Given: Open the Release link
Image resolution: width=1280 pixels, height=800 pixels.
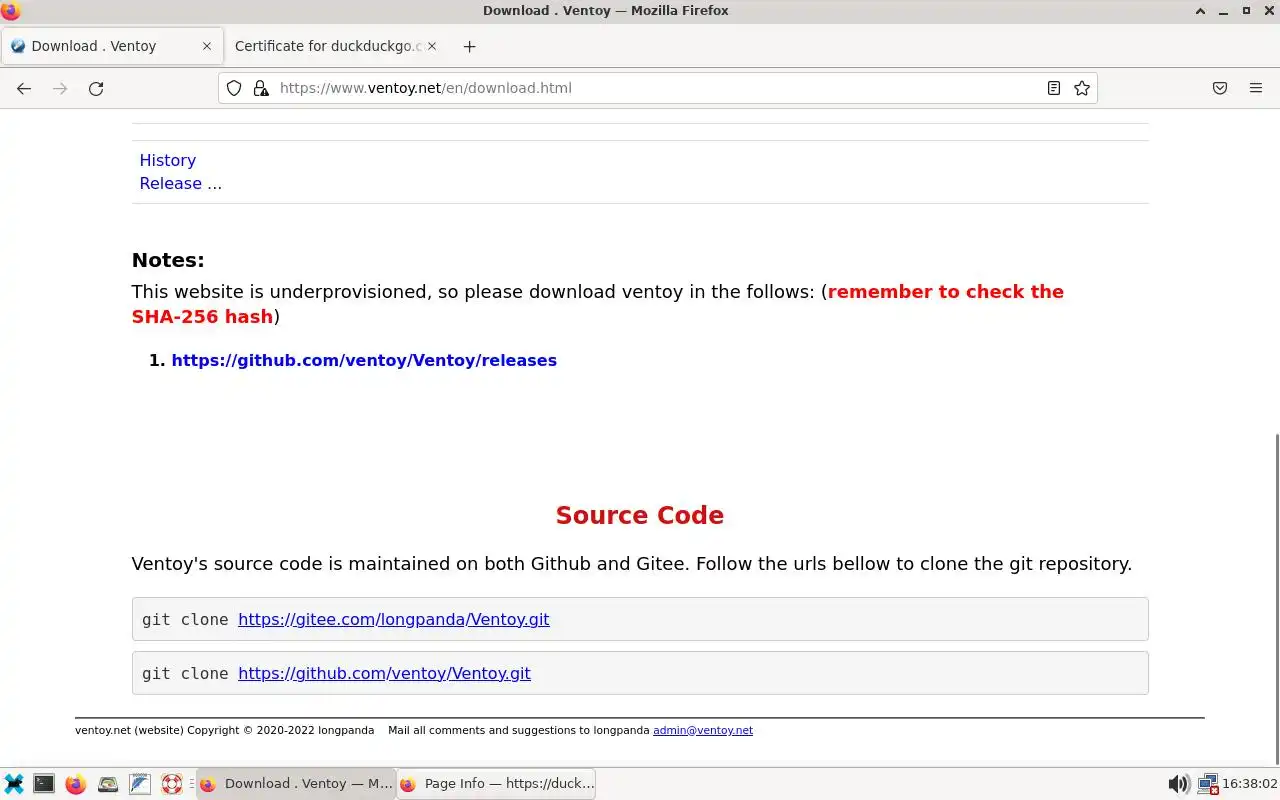Looking at the screenshot, I should pos(171,183).
